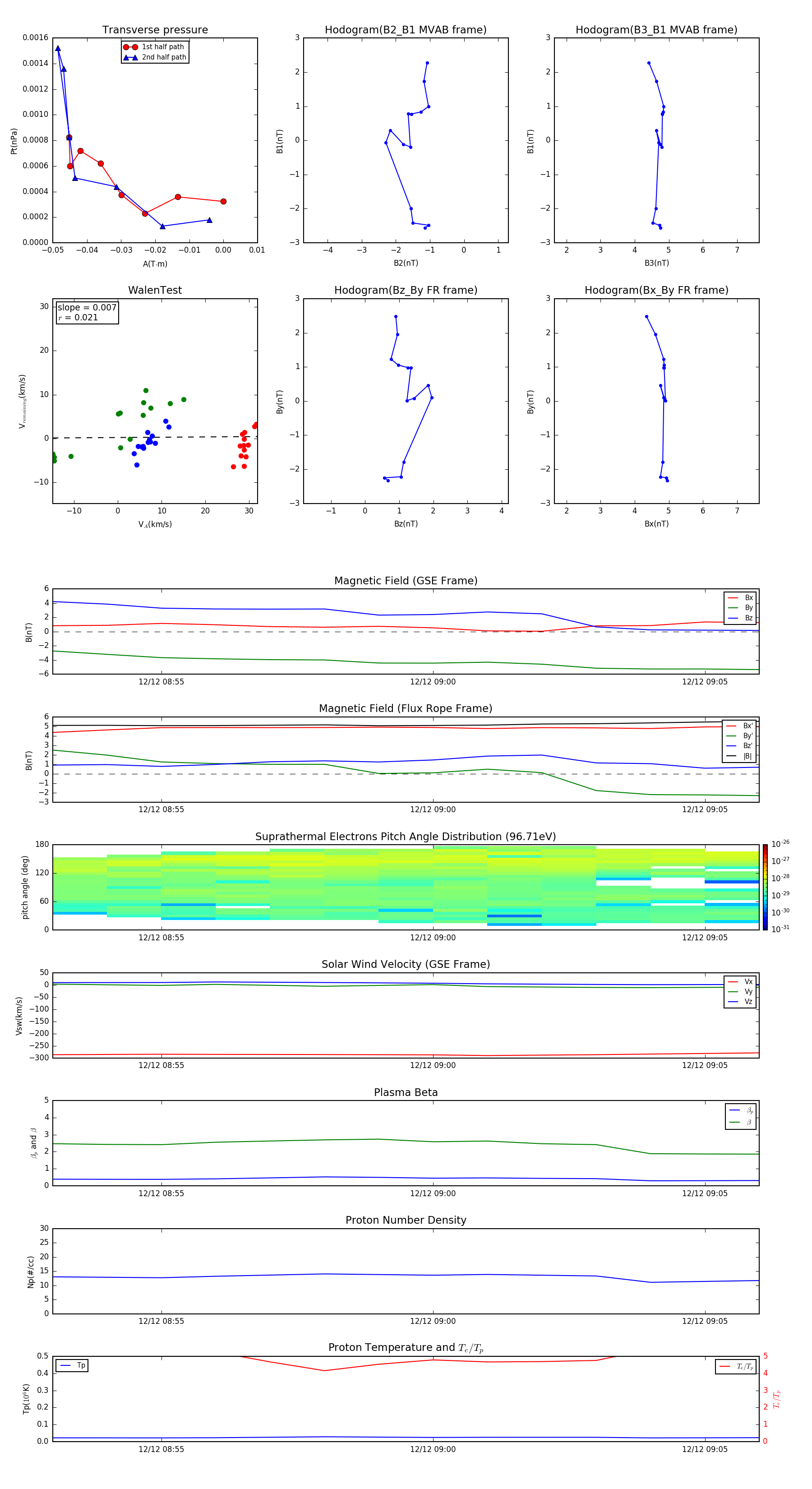
Task: Click the 'slope = 0.007' annotation text
Action: [x=87, y=308]
